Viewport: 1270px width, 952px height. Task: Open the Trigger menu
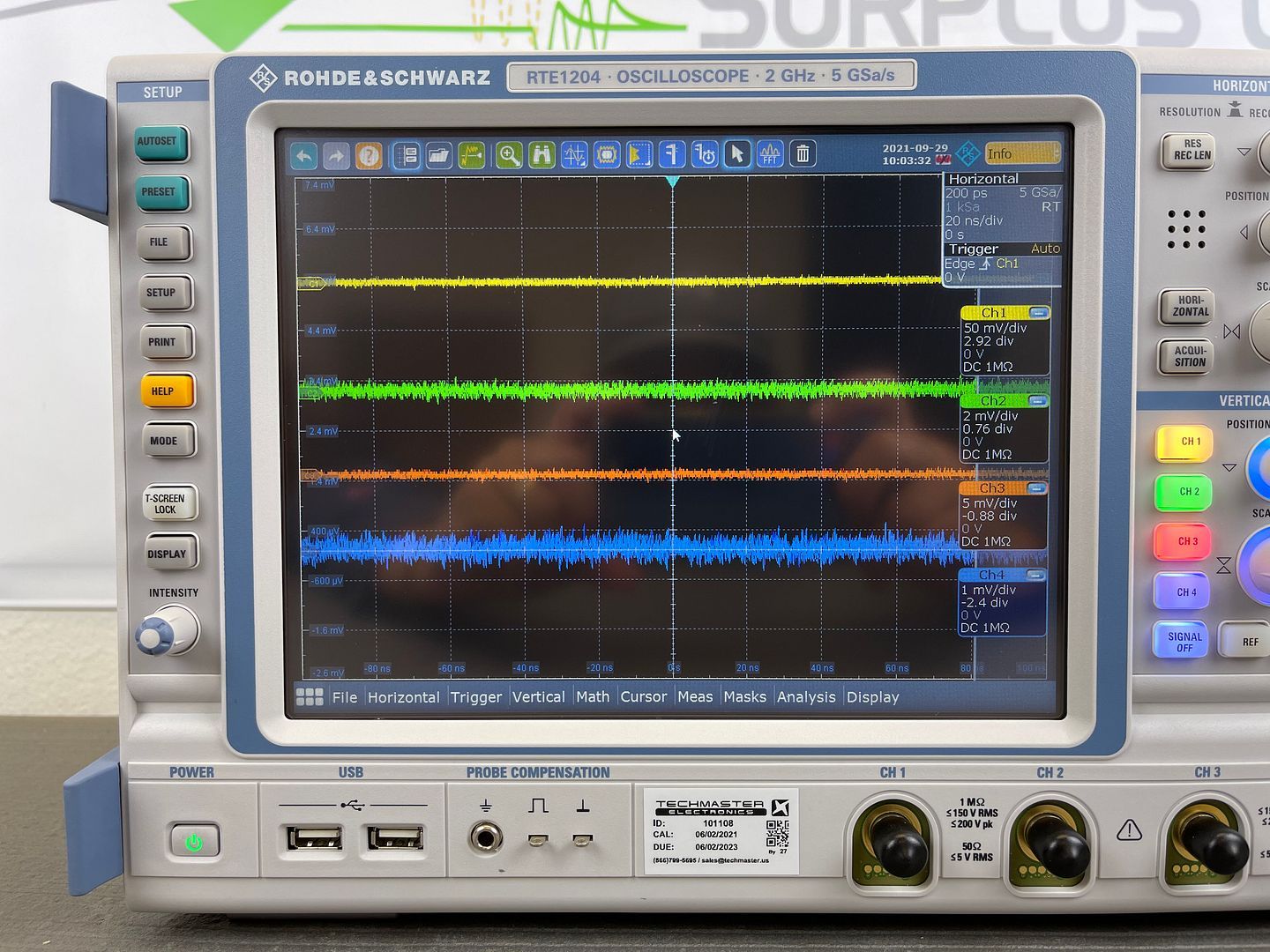476,697
